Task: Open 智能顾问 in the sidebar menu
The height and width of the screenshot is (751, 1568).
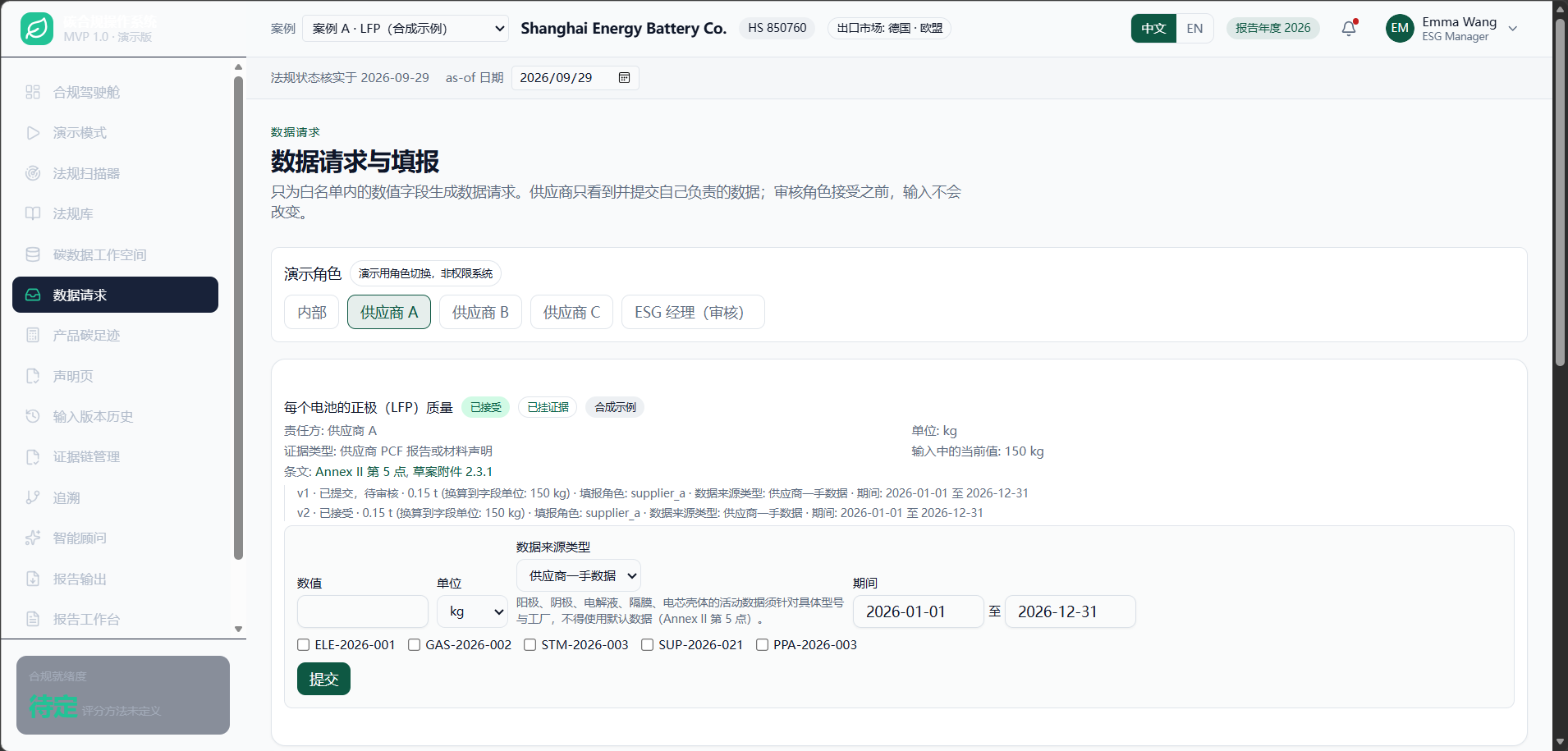Action: click(x=115, y=538)
